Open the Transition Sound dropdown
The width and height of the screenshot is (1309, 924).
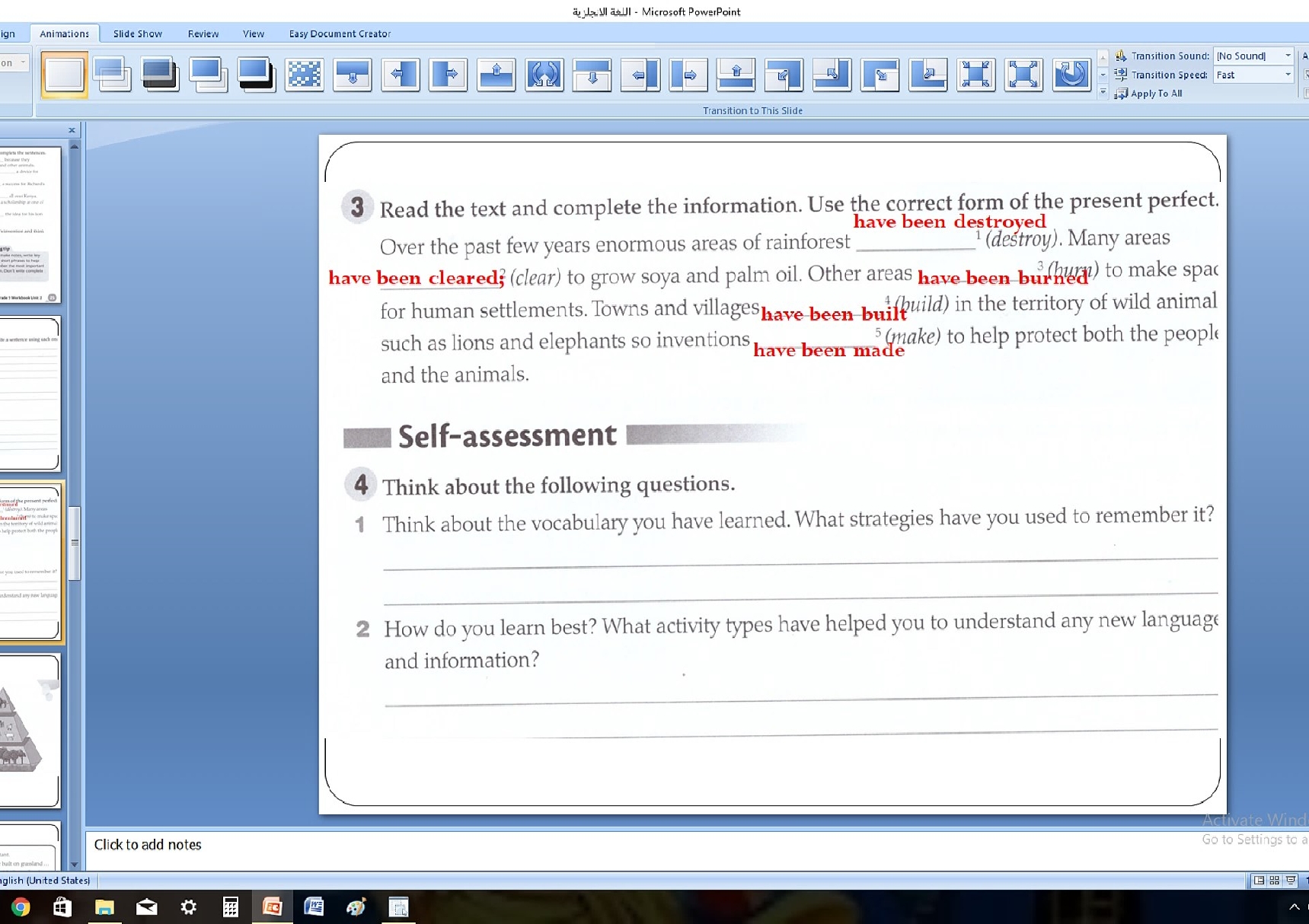pyautogui.click(x=1288, y=56)
